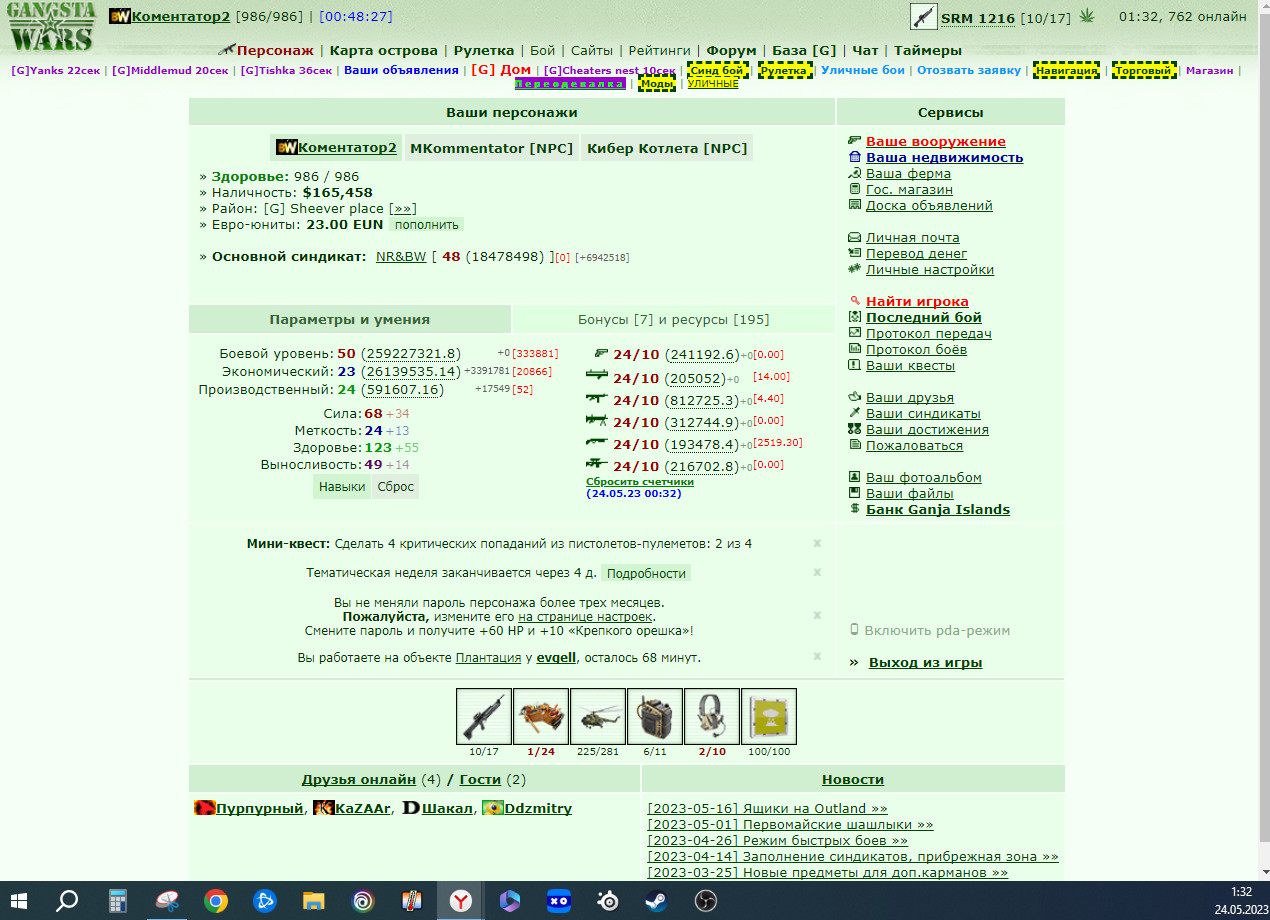The width and height of the screenshot is (1270, 920).
Task: Open the Таймеры menu item
Action: [x=928, y=50]
